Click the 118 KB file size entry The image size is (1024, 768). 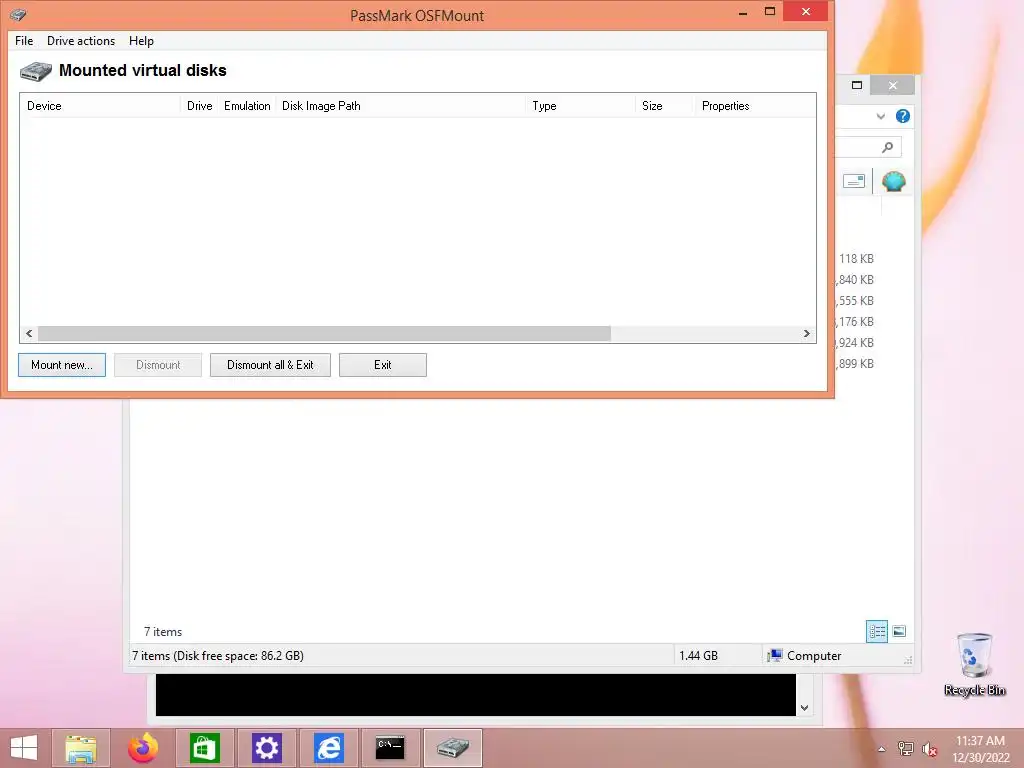point(856,259)
